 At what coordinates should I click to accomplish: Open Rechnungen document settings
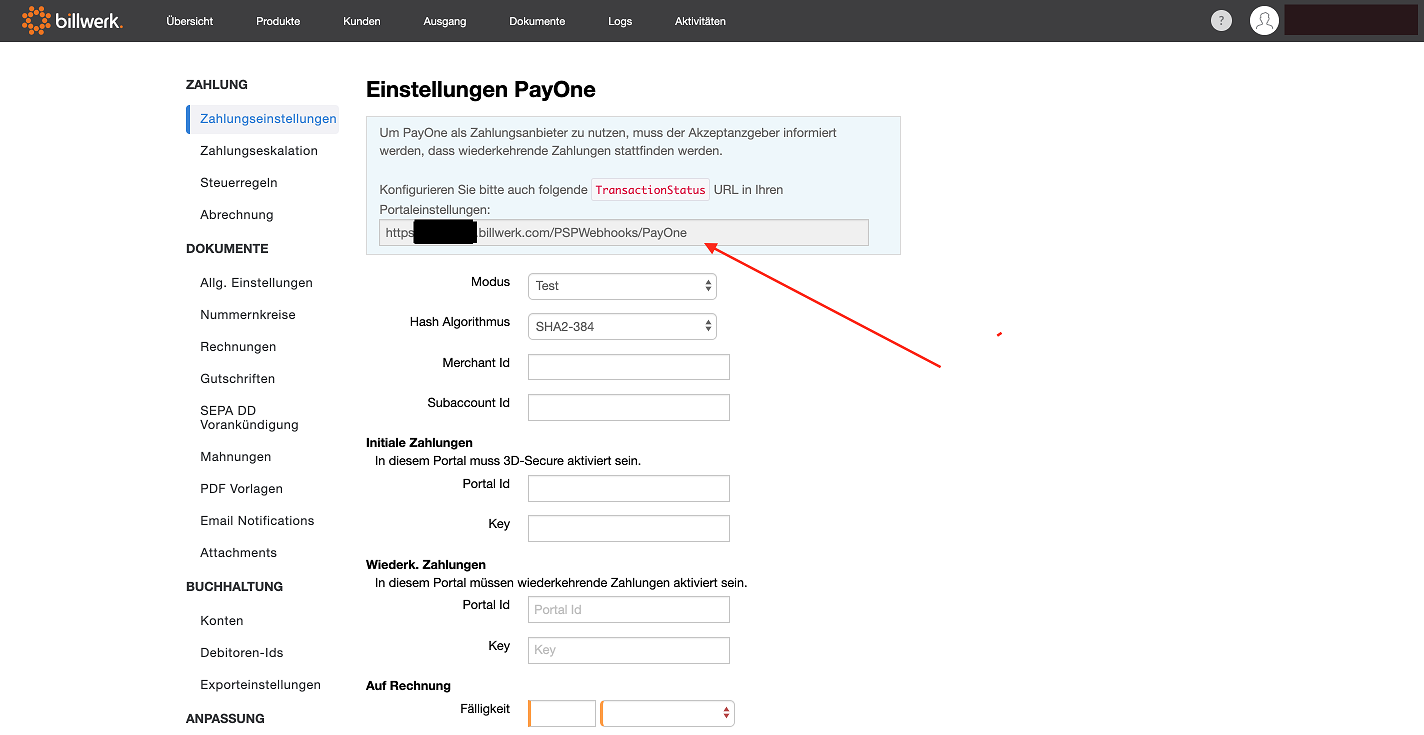[238, 347]
